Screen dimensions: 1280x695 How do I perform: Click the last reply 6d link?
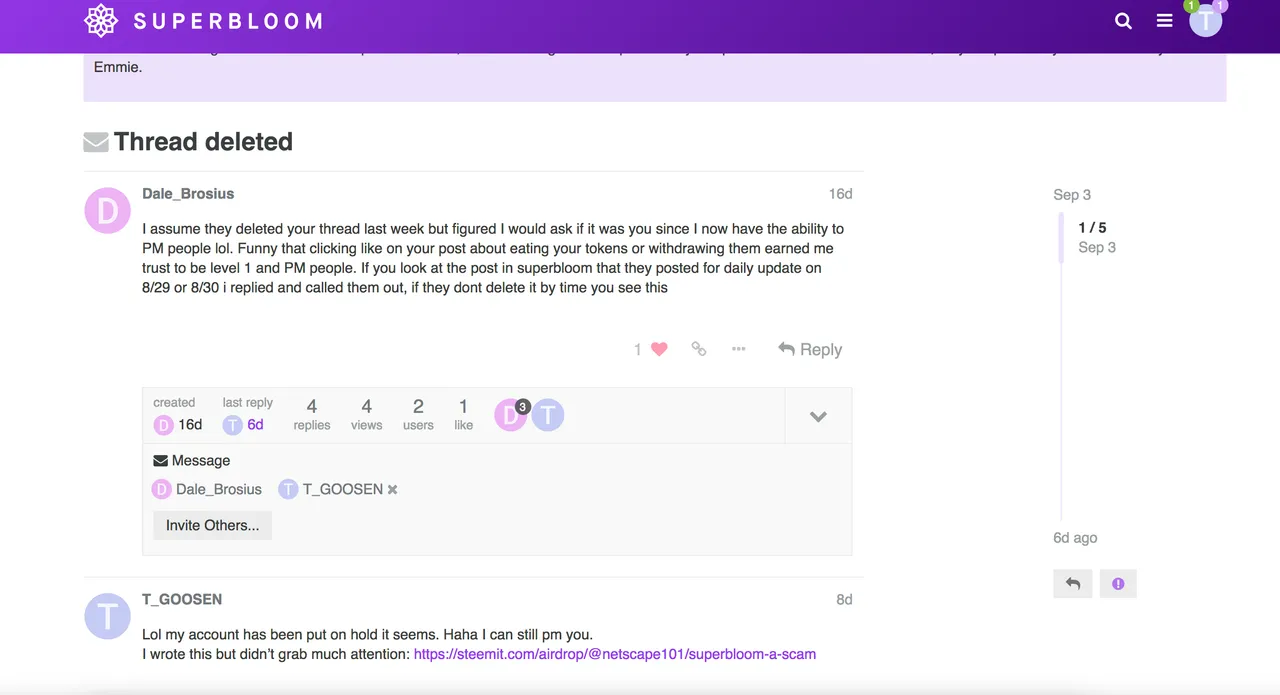coord(255,425)
